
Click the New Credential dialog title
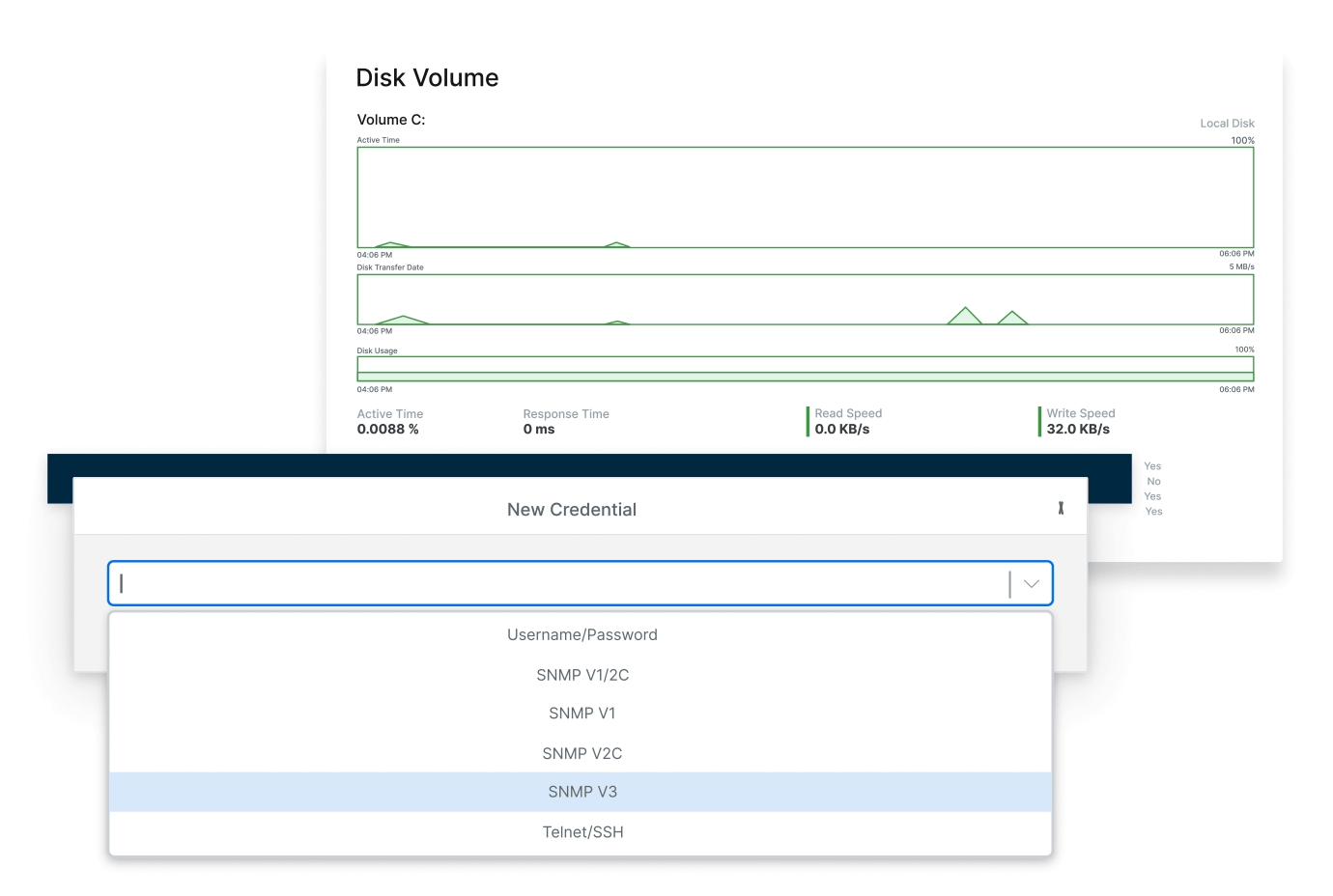(x=572, y=510)
